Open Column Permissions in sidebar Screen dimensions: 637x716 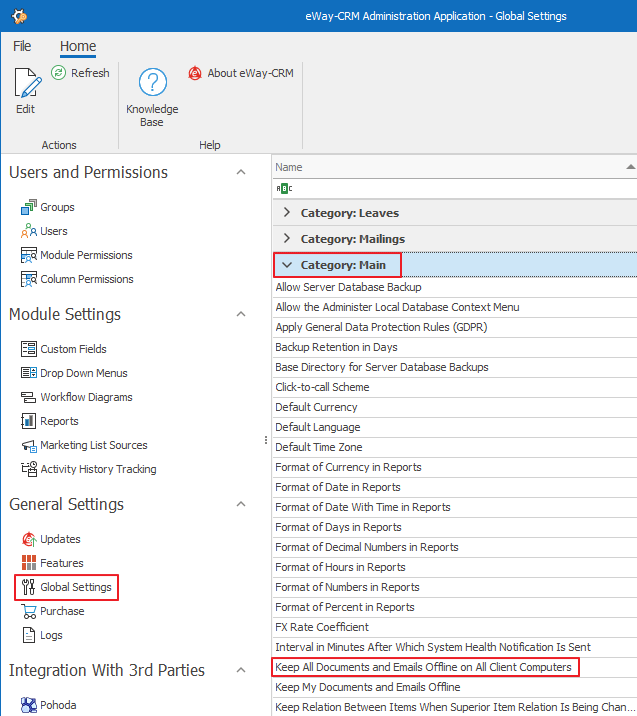[x=87, y=279]
